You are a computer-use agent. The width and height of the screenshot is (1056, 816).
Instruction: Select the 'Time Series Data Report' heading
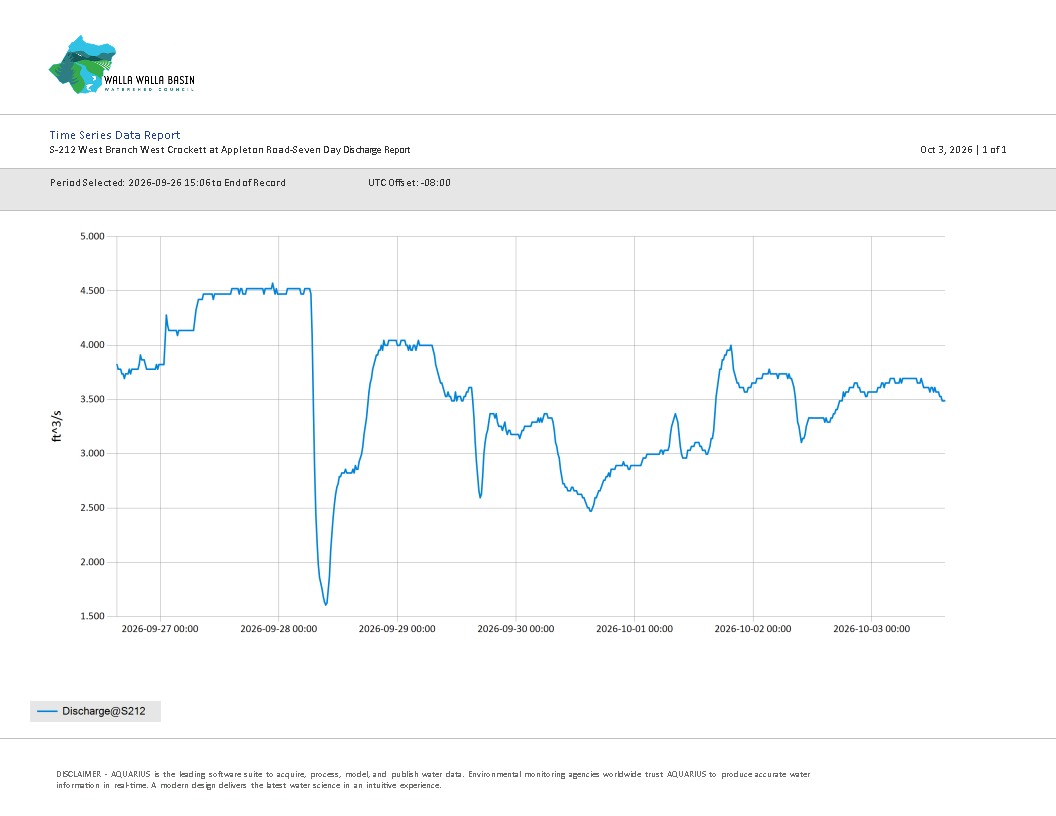[114, 135]
